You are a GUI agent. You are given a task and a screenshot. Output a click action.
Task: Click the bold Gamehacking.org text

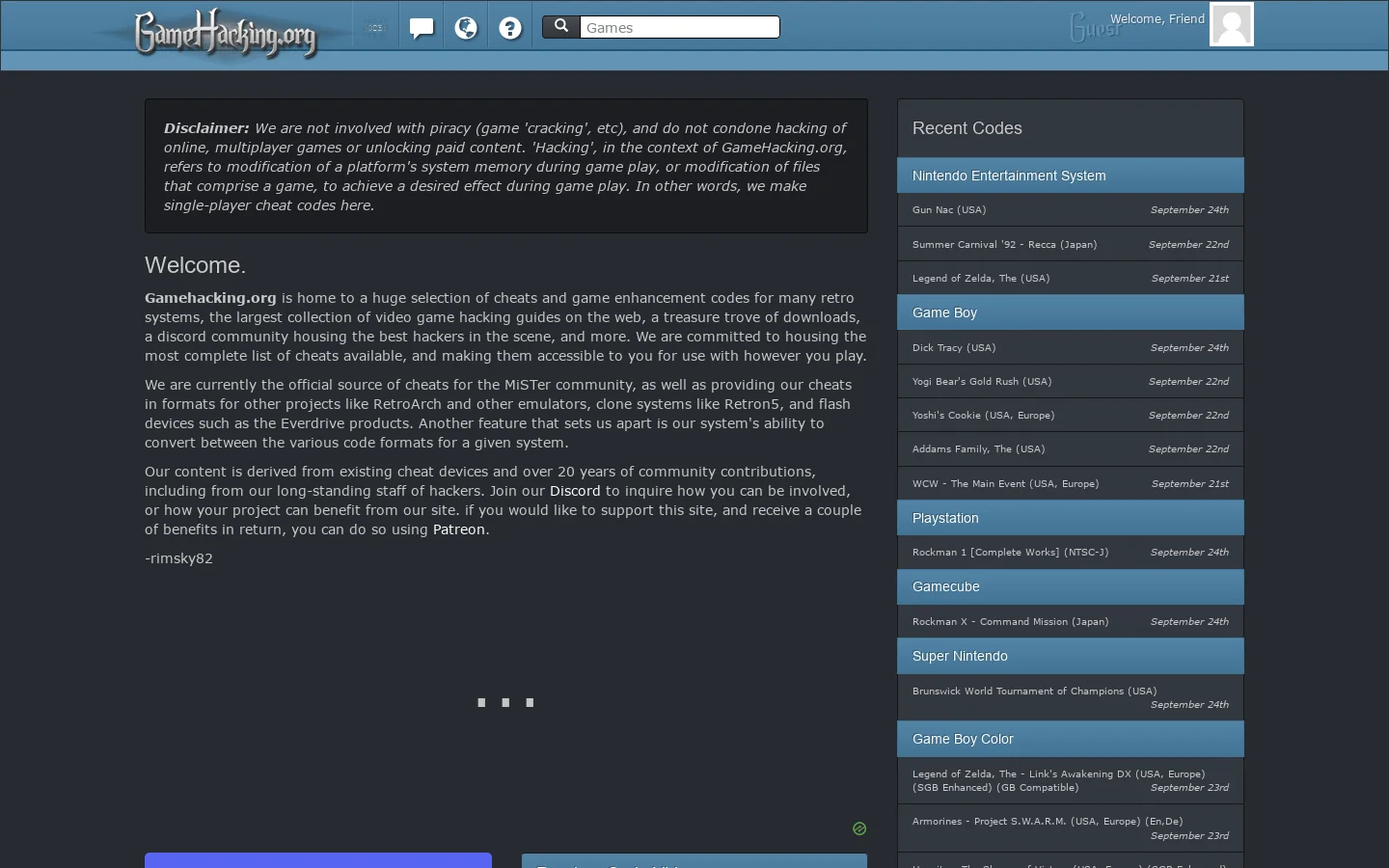coord(210,298)
